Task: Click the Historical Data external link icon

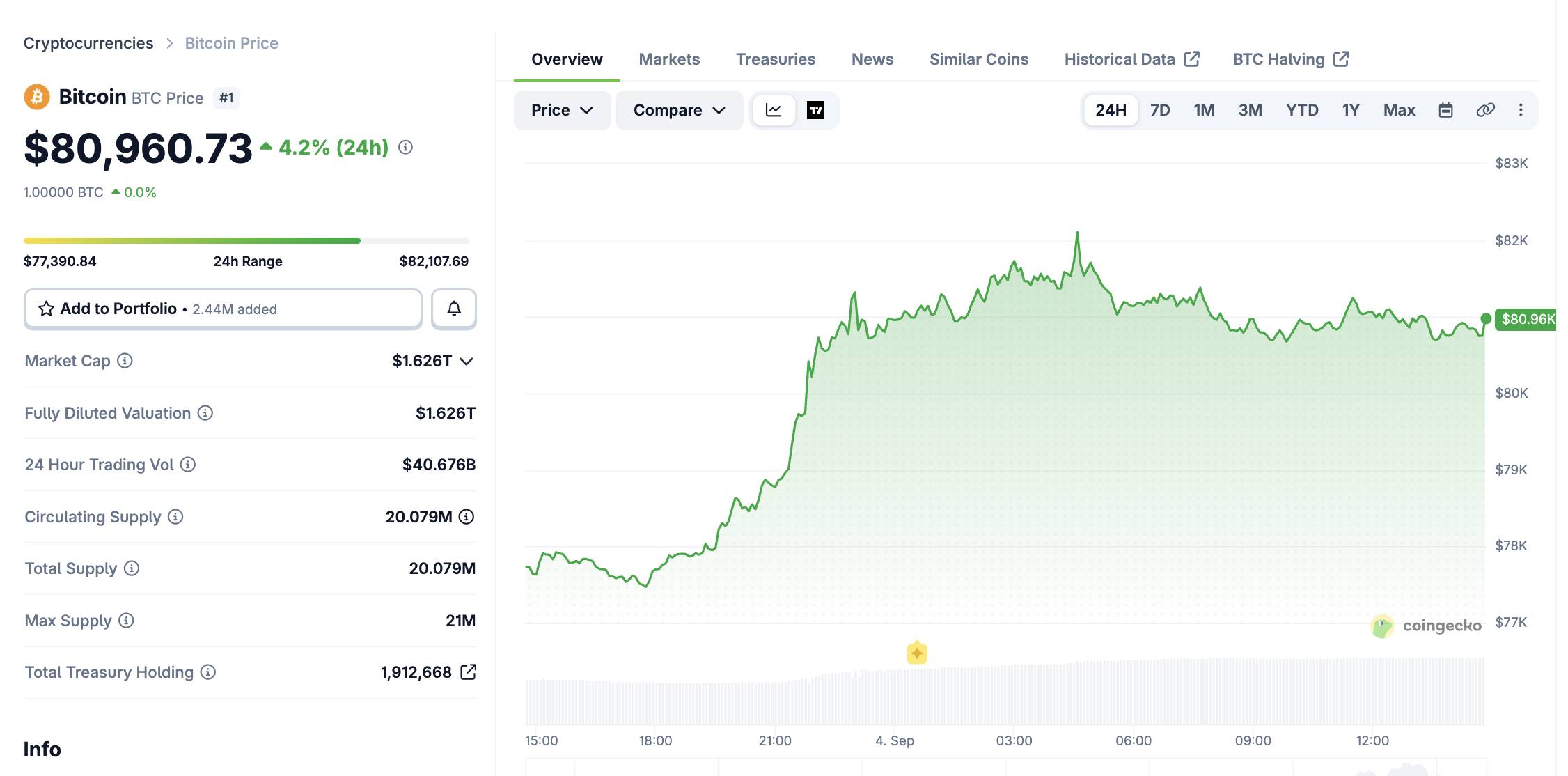Action: (x=1191, y=59)
